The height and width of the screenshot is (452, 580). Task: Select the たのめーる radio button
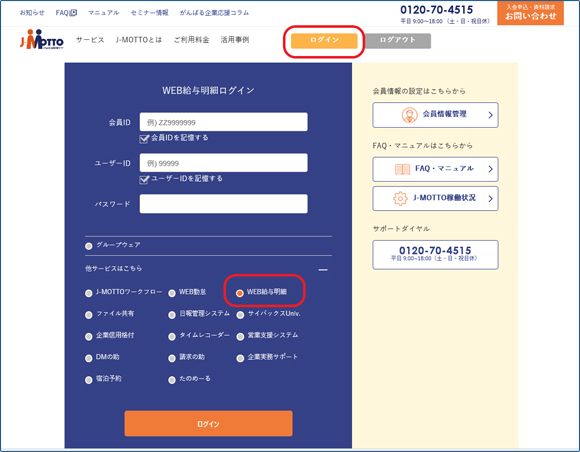pyautogui.click(x=172, y=380)
